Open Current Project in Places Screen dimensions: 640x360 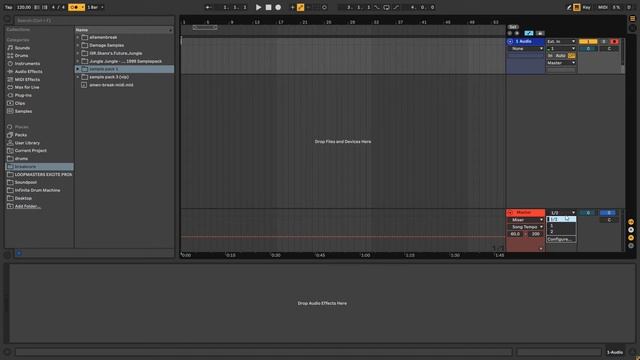click(x=31, y=151)
